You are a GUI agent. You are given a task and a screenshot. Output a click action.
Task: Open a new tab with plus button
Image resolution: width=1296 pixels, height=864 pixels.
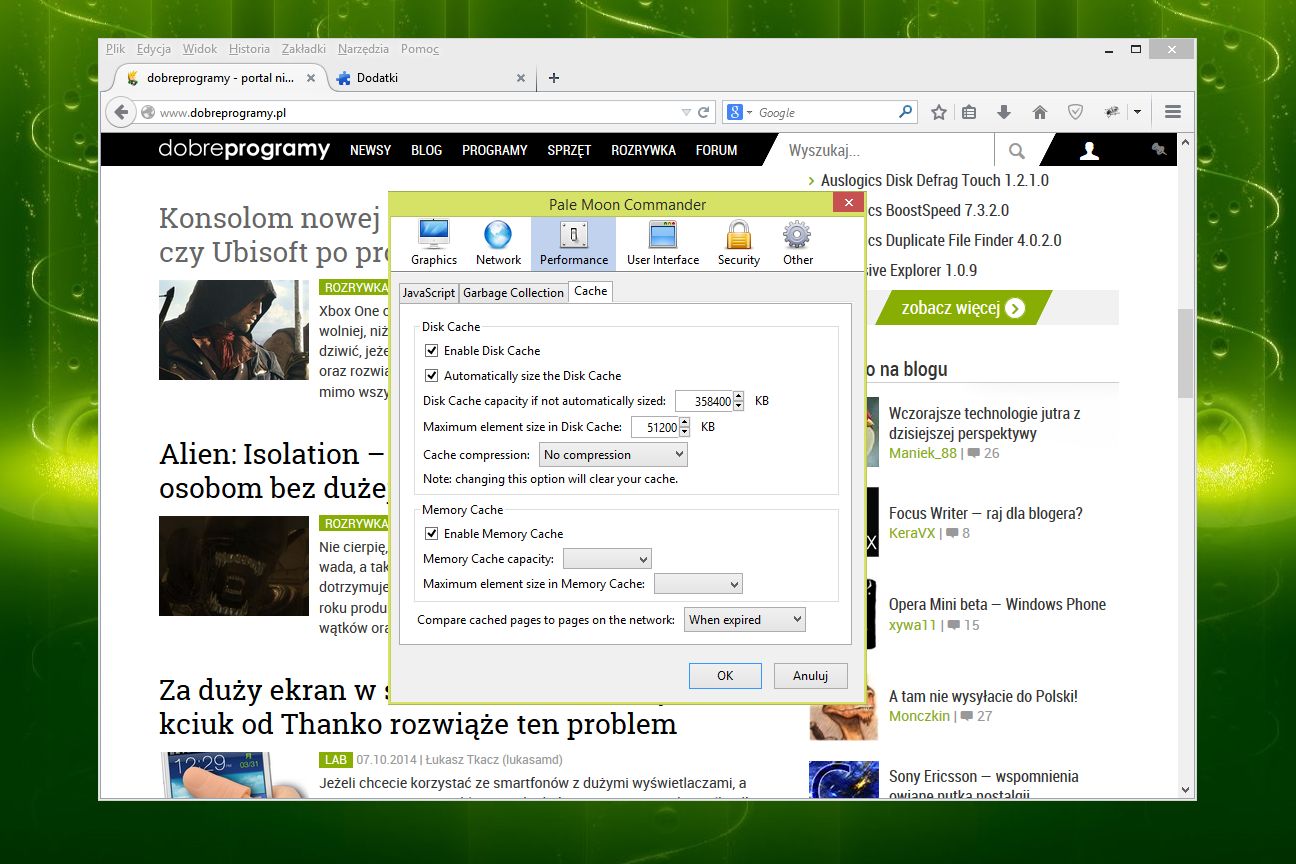(554, 78)
